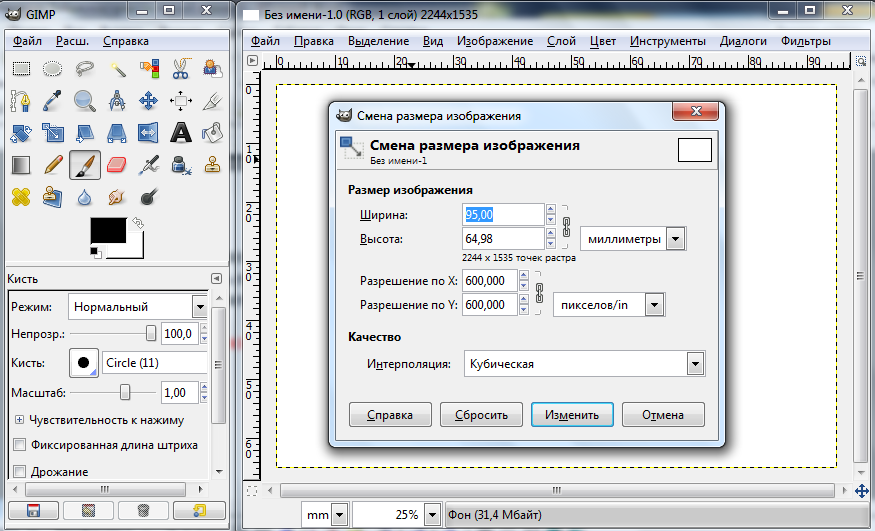Select the Dodge/Burn tool
This screenshot has width=875, height=531.
pyautogui.click(x=149, y=197)
